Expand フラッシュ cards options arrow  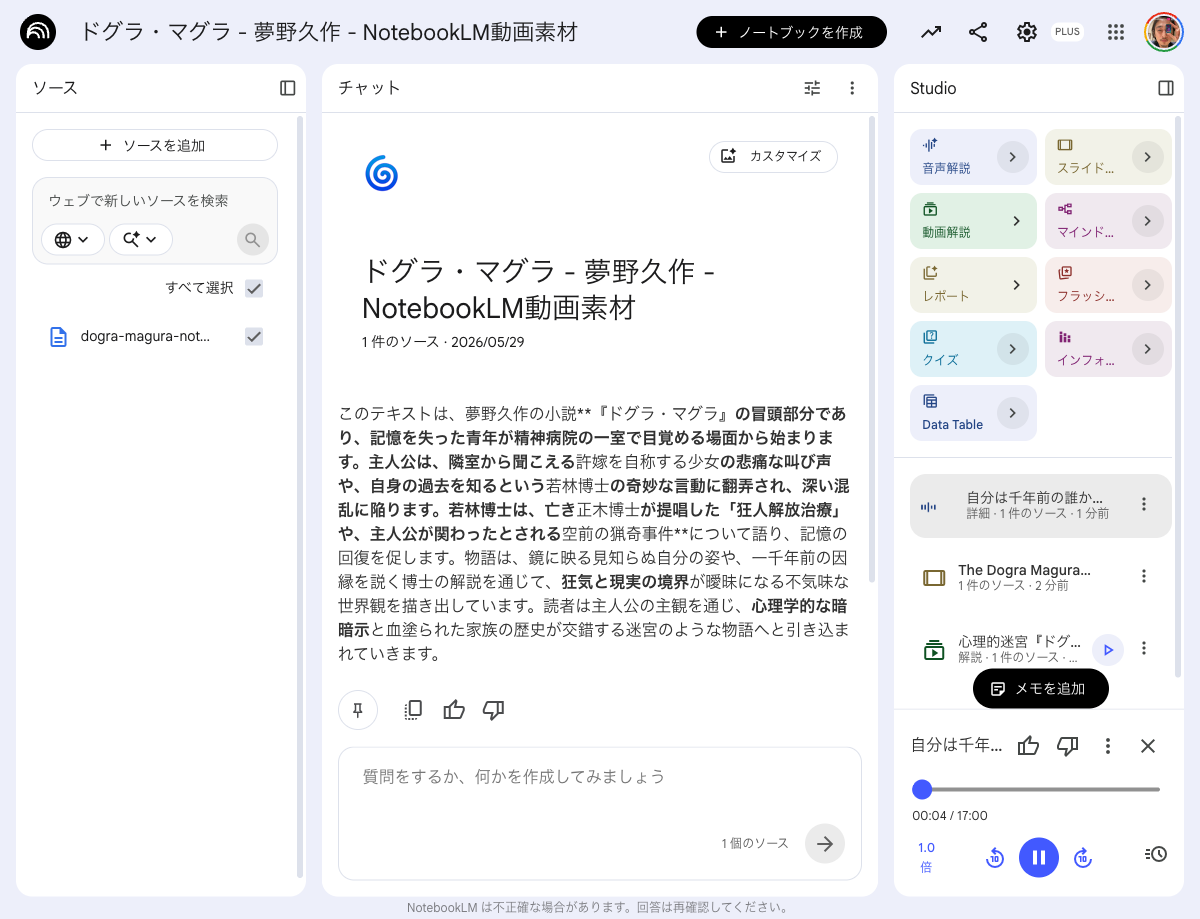coord(1148,285)
